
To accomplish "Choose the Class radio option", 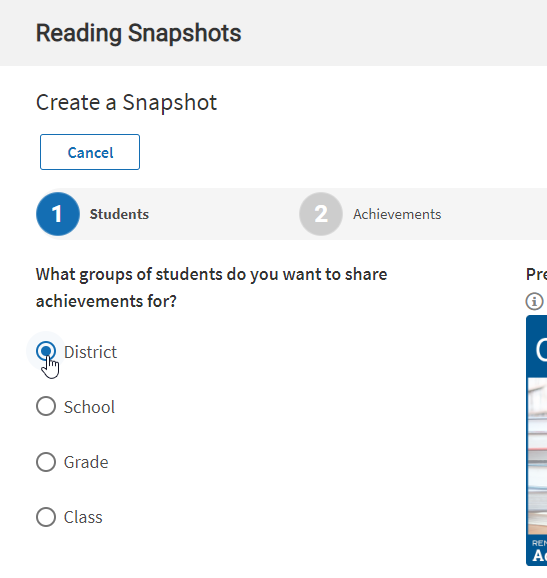I will [46, 517].
